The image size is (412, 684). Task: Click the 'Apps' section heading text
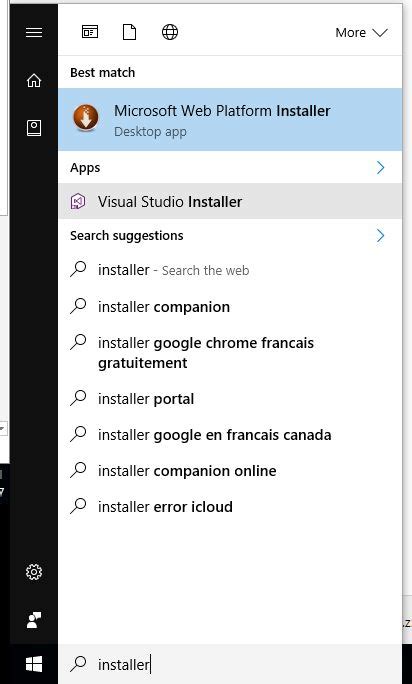click(x=85, y=168)
